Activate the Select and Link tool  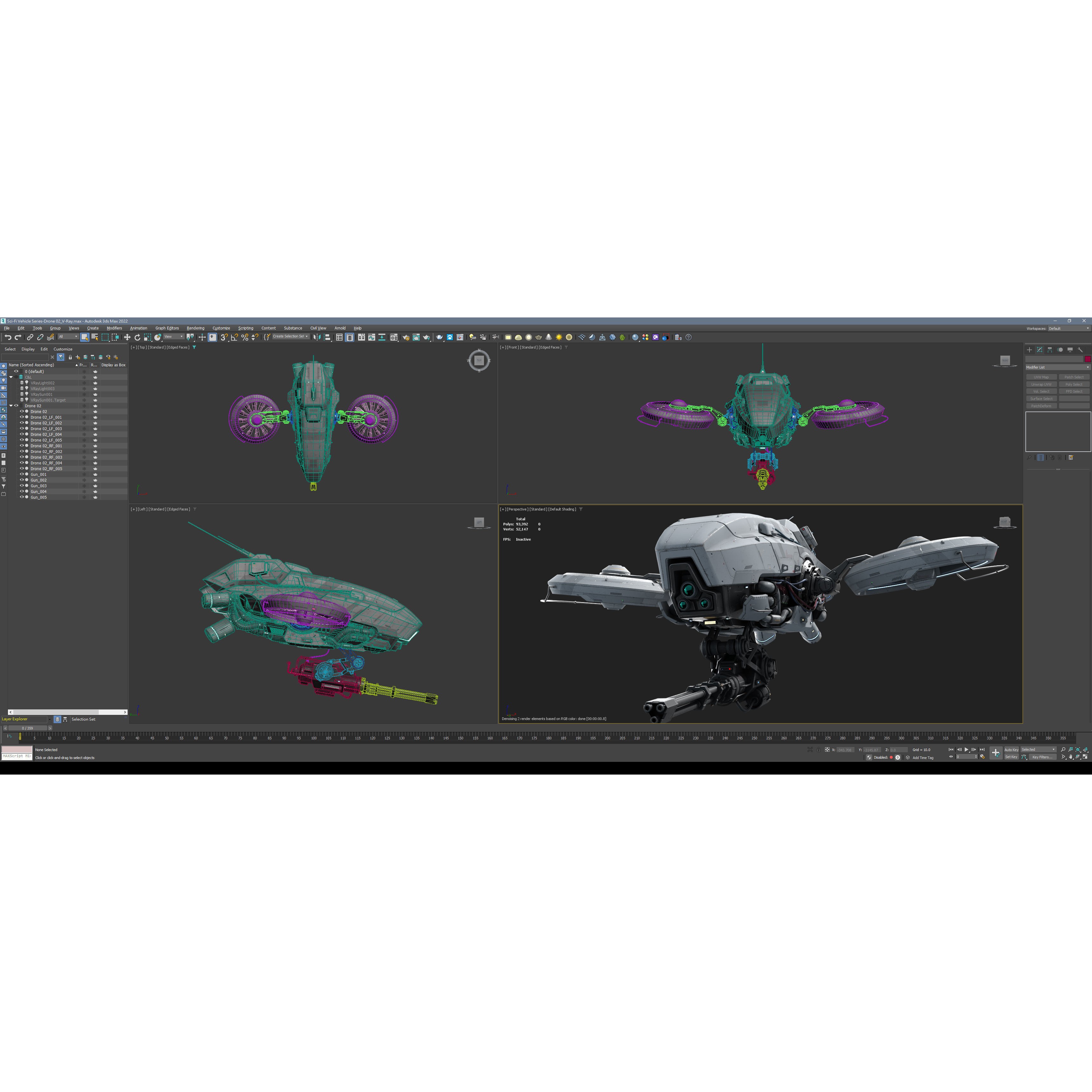[30, 337]
